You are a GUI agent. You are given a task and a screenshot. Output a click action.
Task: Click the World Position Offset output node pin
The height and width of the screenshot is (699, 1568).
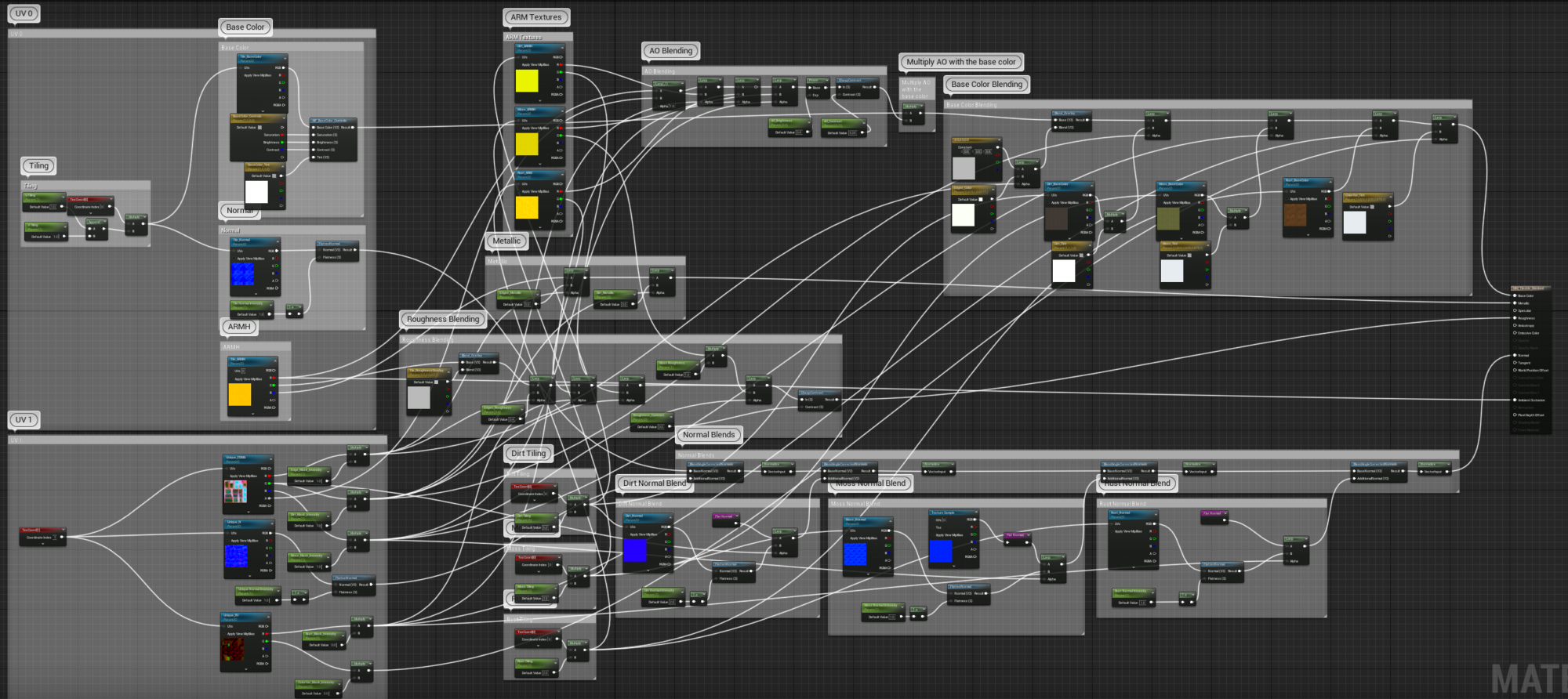click(1515, 370)
